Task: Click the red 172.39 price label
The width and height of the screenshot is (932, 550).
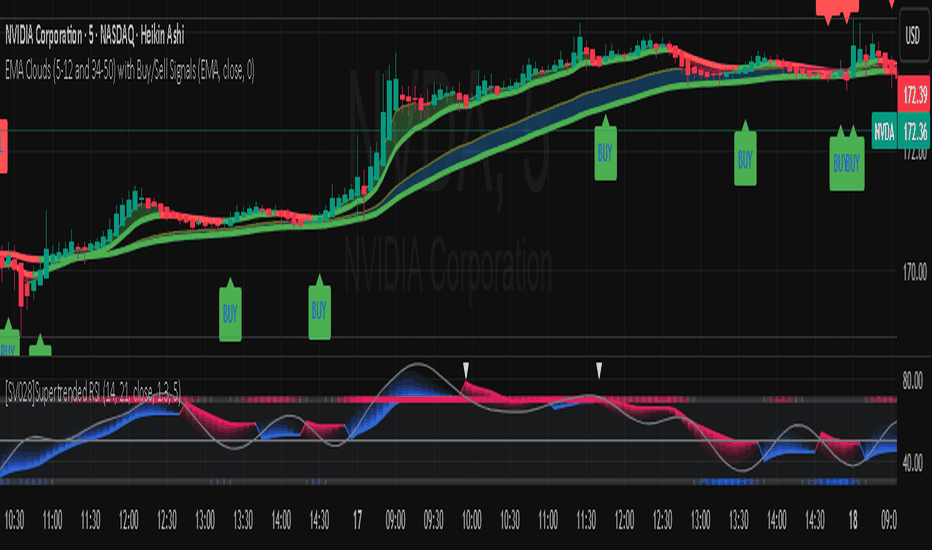Action: pos(914,95)
